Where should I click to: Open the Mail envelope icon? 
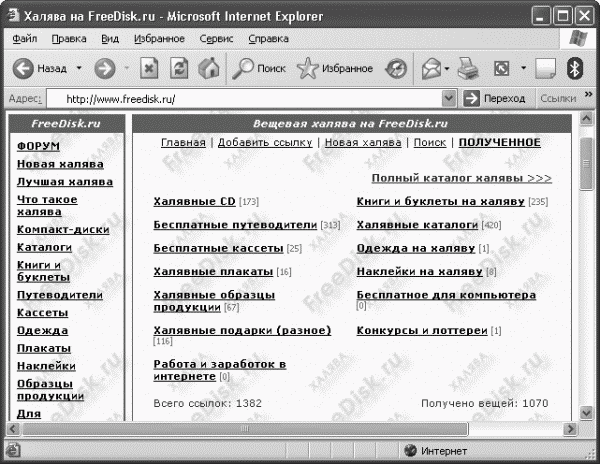click(431, 69)
